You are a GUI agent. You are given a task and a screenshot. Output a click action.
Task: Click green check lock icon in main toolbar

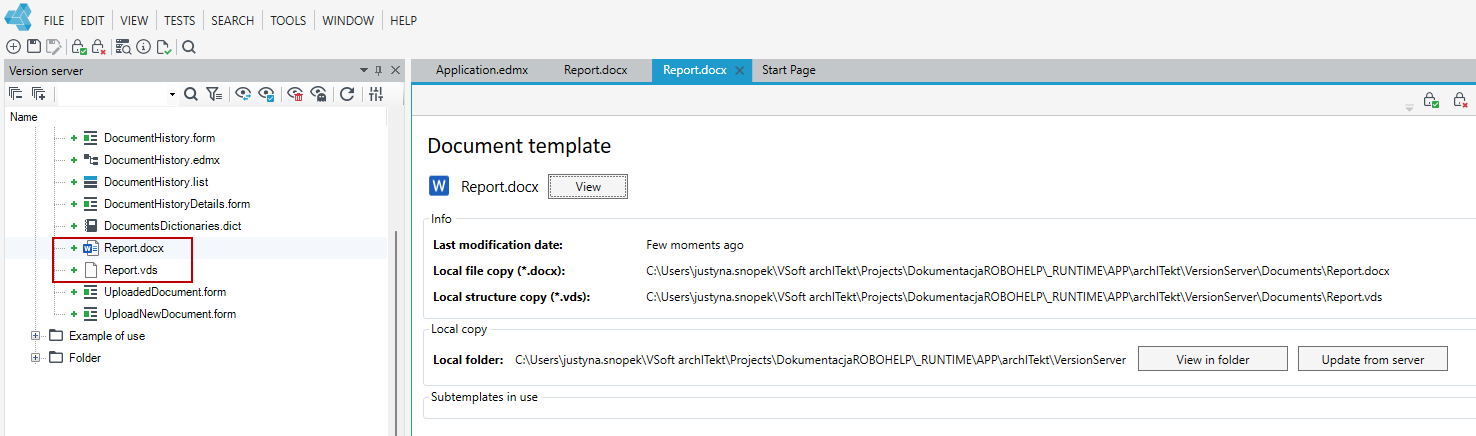pos(79,46)
